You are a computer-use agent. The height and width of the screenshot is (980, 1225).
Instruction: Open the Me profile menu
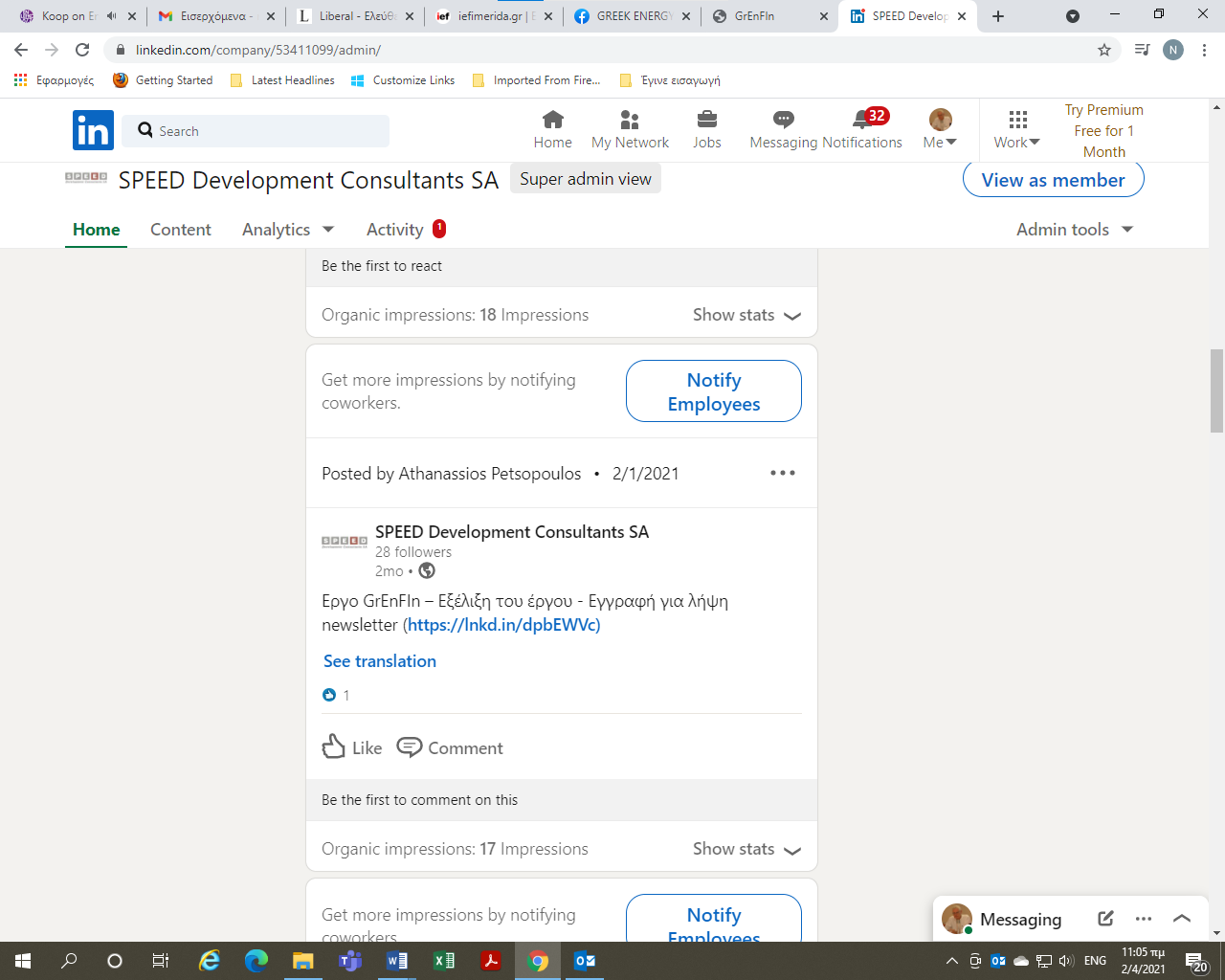point(940,130)
